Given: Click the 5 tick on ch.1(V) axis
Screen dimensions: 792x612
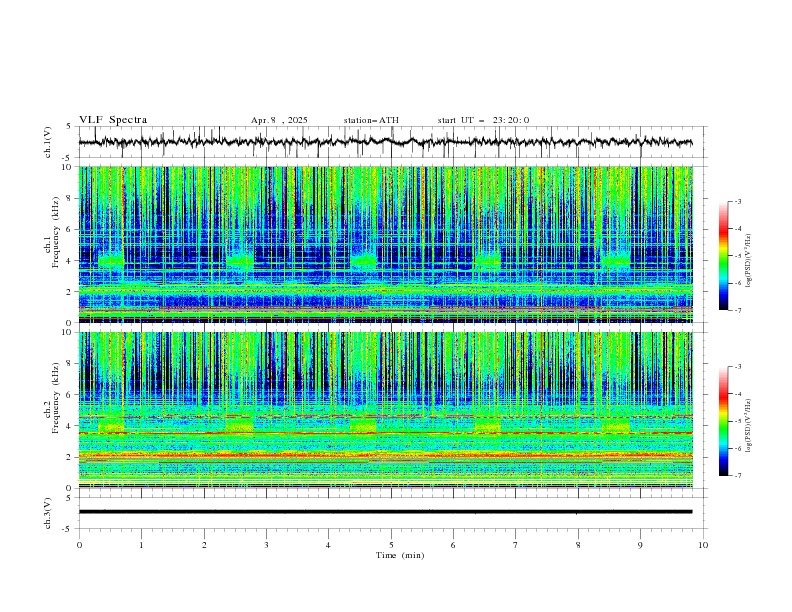Looking at the screenshot, I should pos(69,127).
